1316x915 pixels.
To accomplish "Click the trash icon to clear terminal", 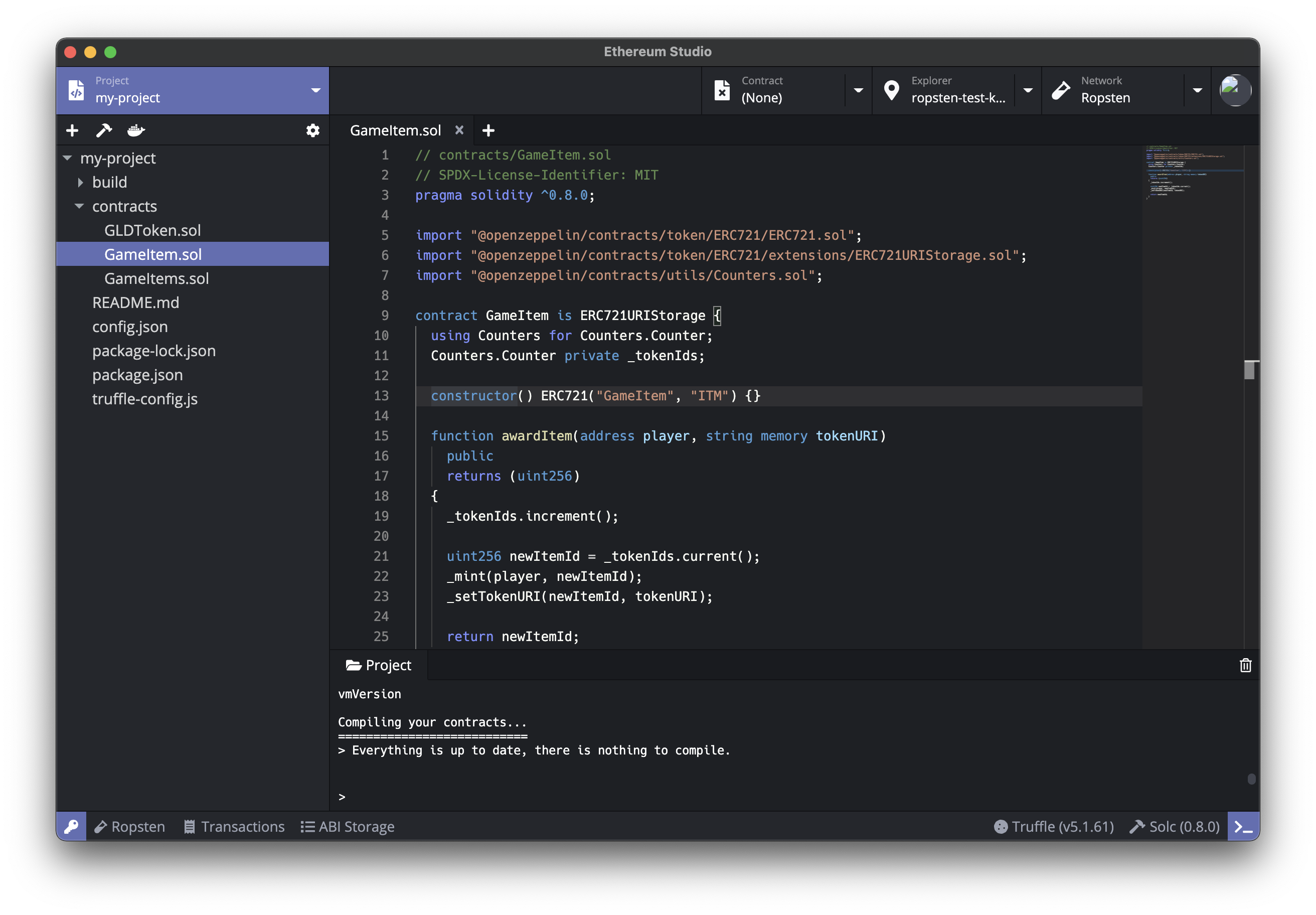I will coord(1245,665).
